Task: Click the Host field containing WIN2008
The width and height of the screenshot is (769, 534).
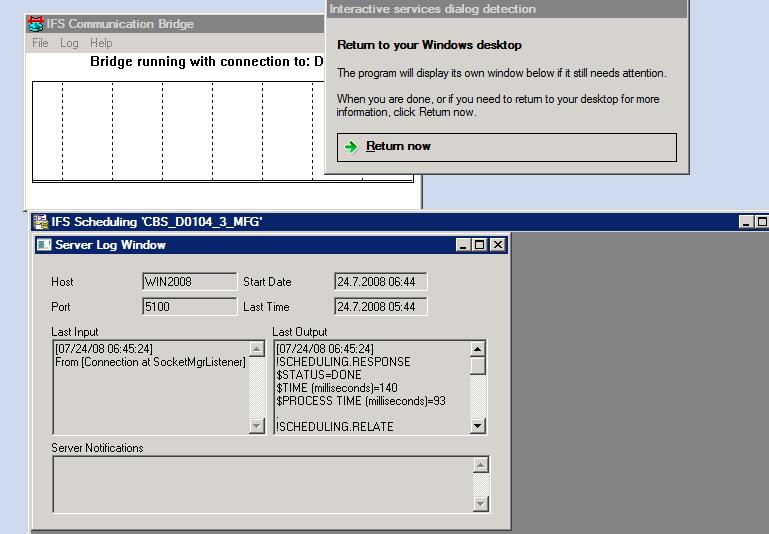Action: point(189,282)
